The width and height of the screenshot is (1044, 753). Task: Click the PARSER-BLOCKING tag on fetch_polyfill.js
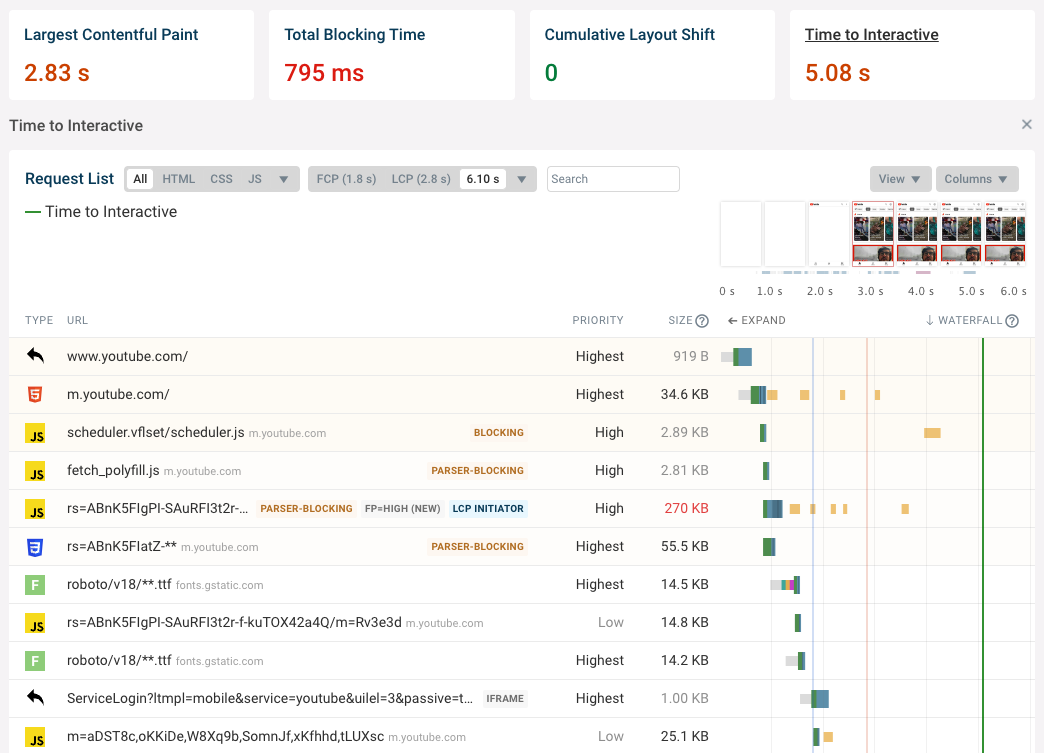click(x=477, y=471)
